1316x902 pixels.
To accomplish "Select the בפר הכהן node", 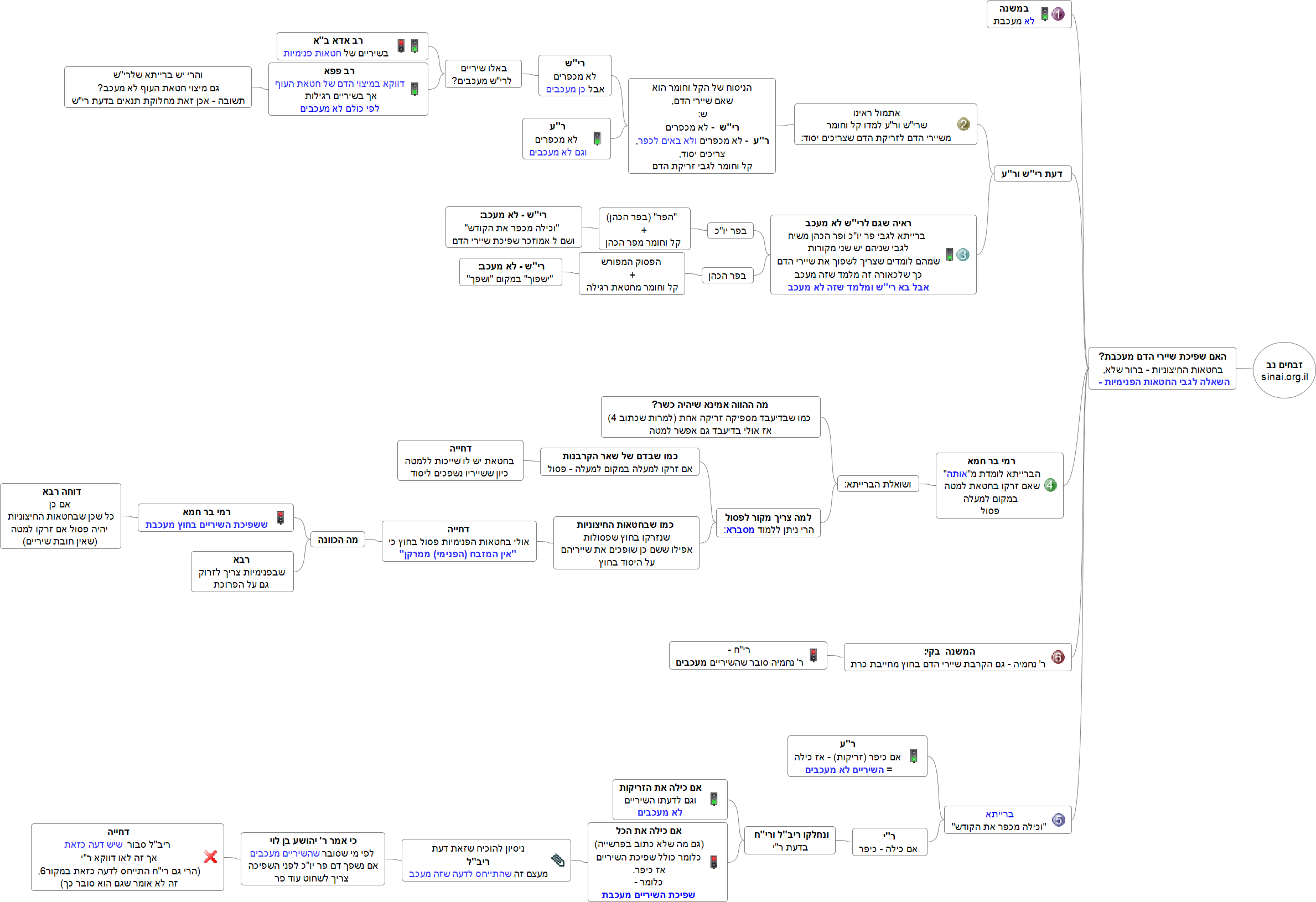I will (727, 276).
